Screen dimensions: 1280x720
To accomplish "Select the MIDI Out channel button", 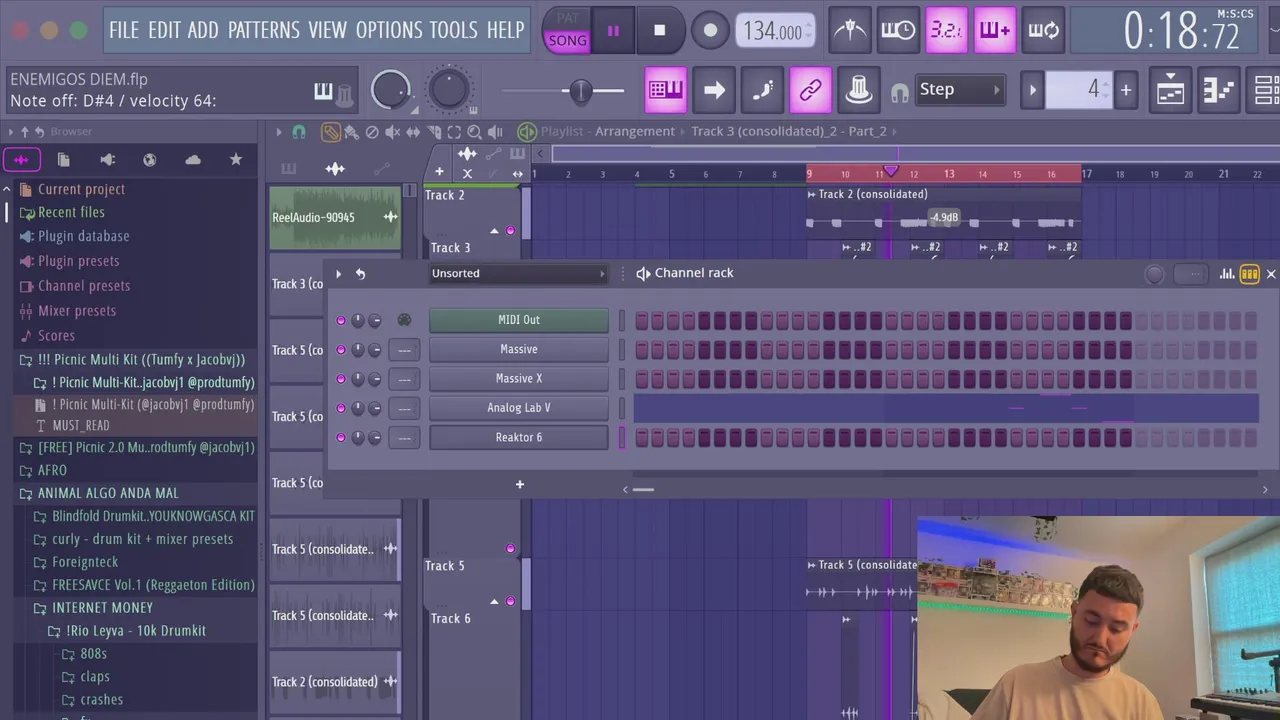I will click(518, 320).
